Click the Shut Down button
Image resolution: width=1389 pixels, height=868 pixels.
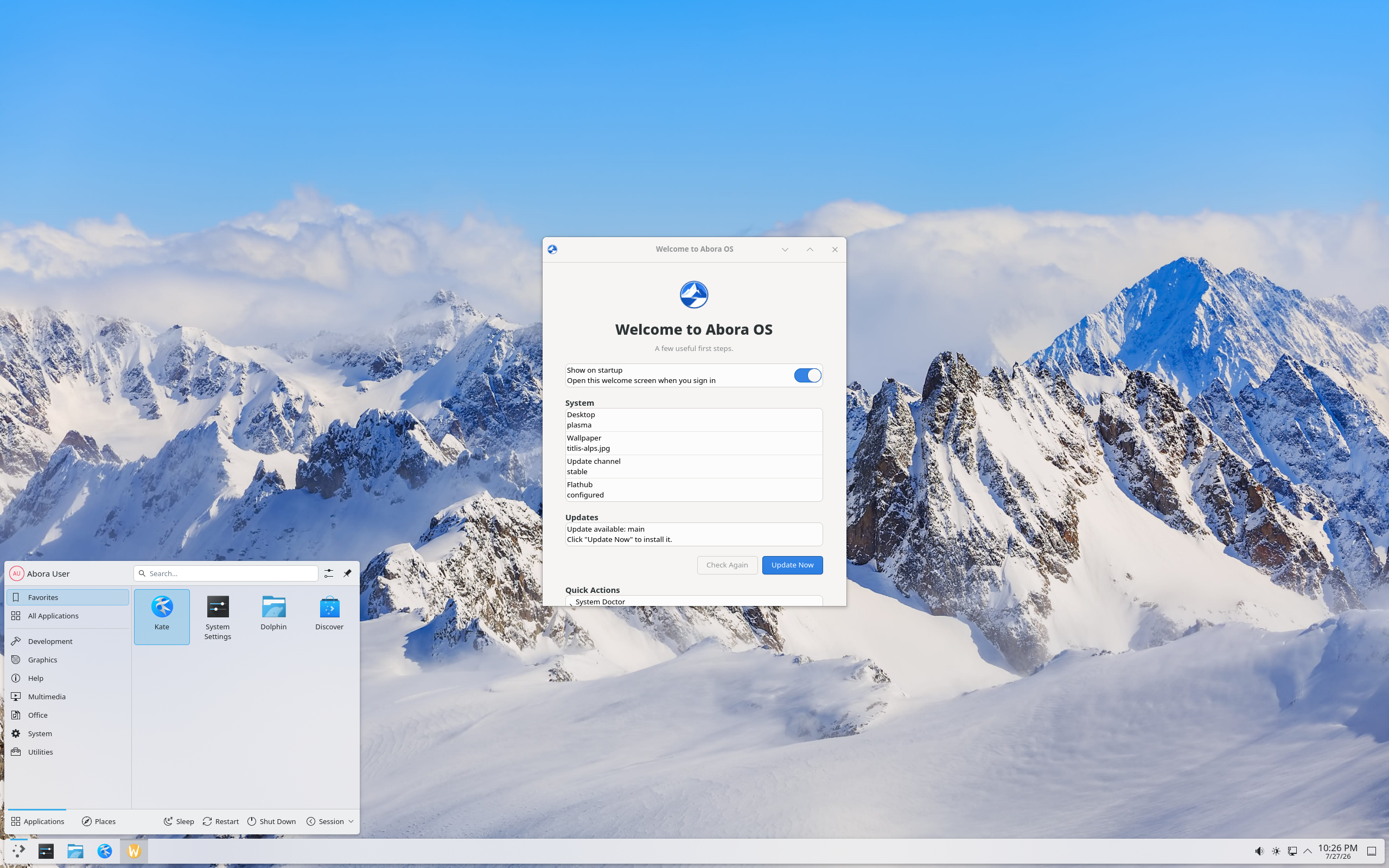(x=271, y=821)
